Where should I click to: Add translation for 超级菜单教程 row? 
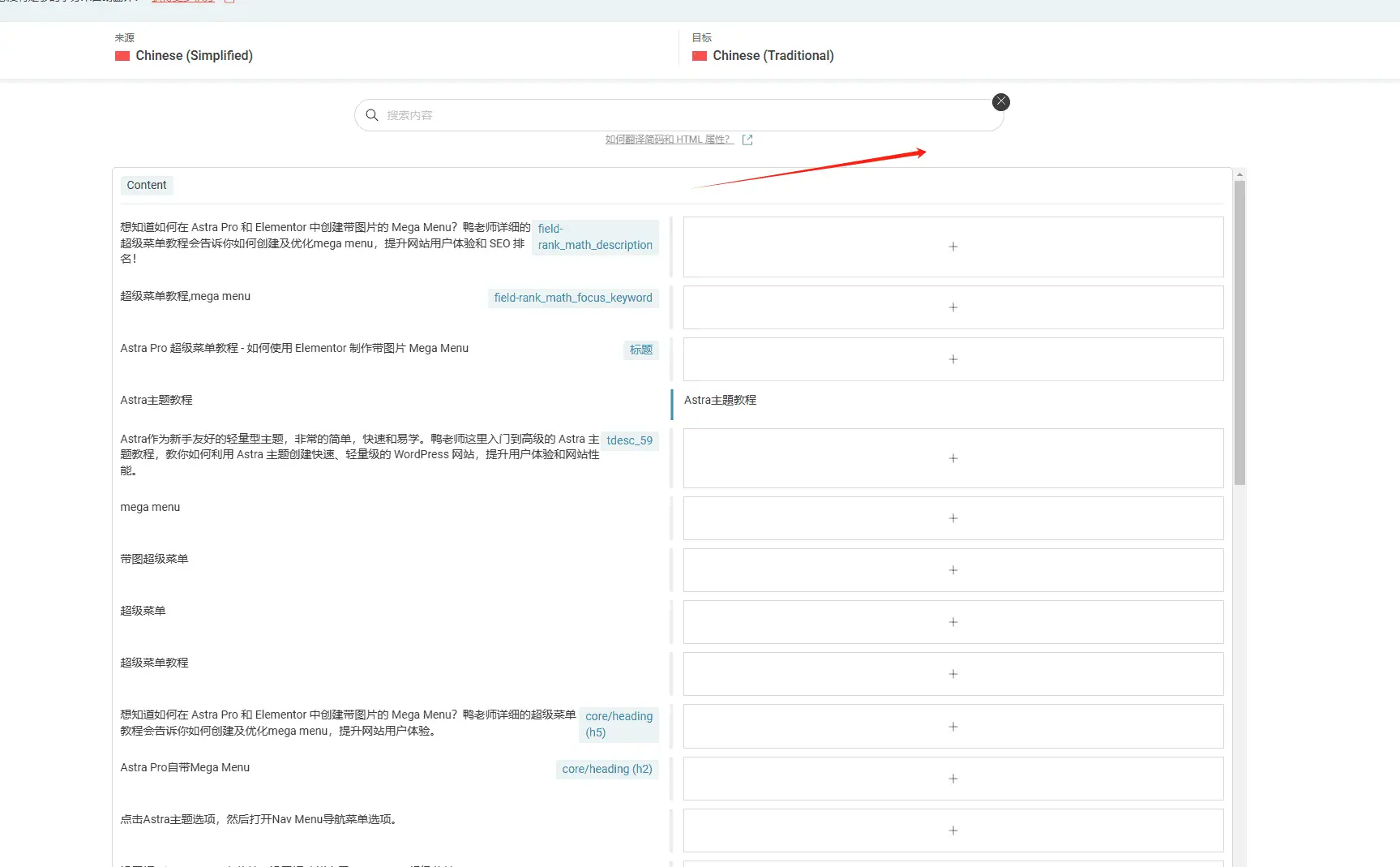pyautogui.click(x=953, y=674)
